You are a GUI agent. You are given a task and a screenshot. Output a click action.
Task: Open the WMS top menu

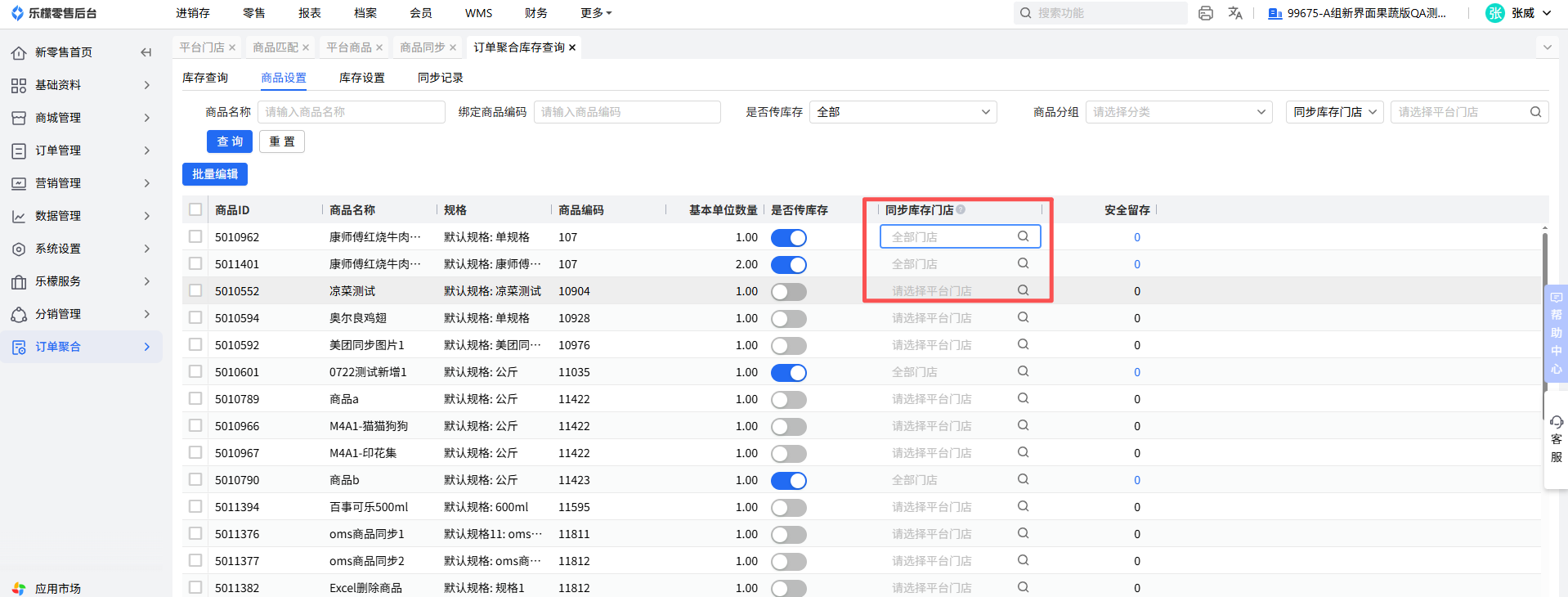click(x=479, y=13)
